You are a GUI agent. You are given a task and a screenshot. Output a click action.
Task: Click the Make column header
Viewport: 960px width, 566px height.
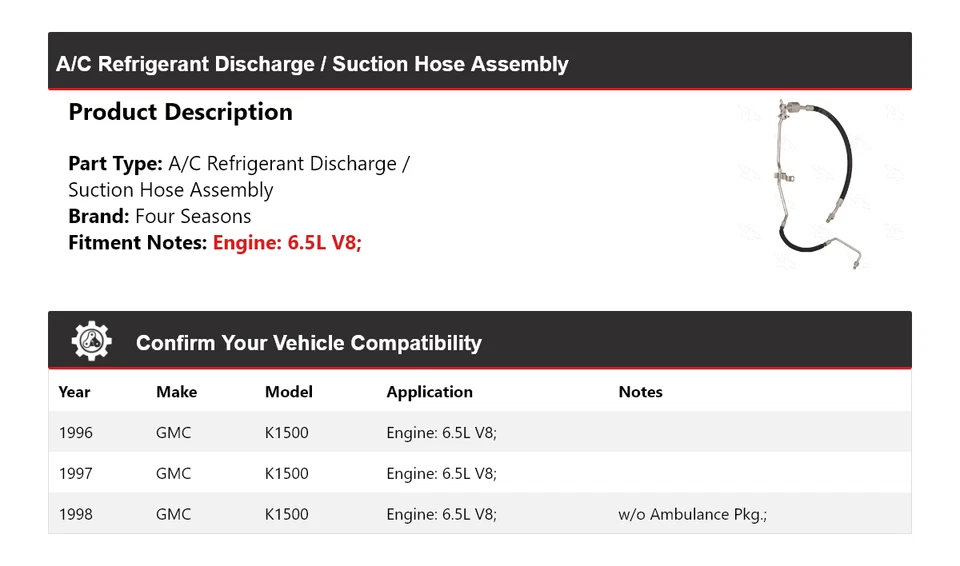(176, 392)
